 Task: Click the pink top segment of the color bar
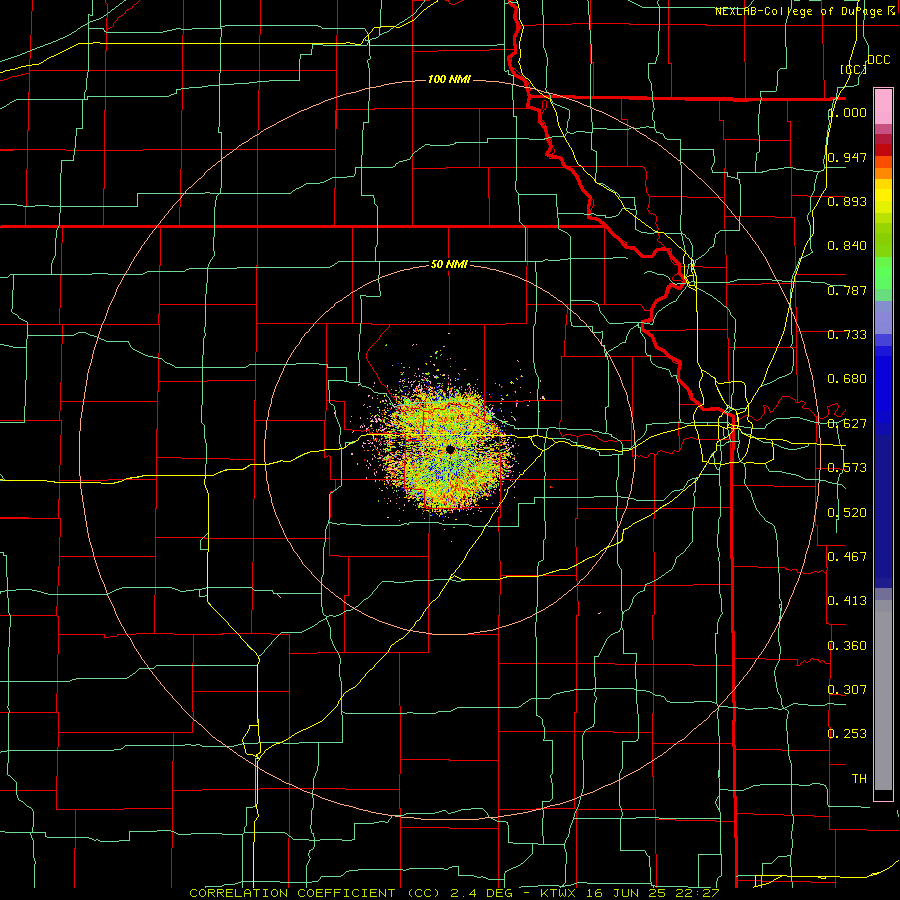883,106
